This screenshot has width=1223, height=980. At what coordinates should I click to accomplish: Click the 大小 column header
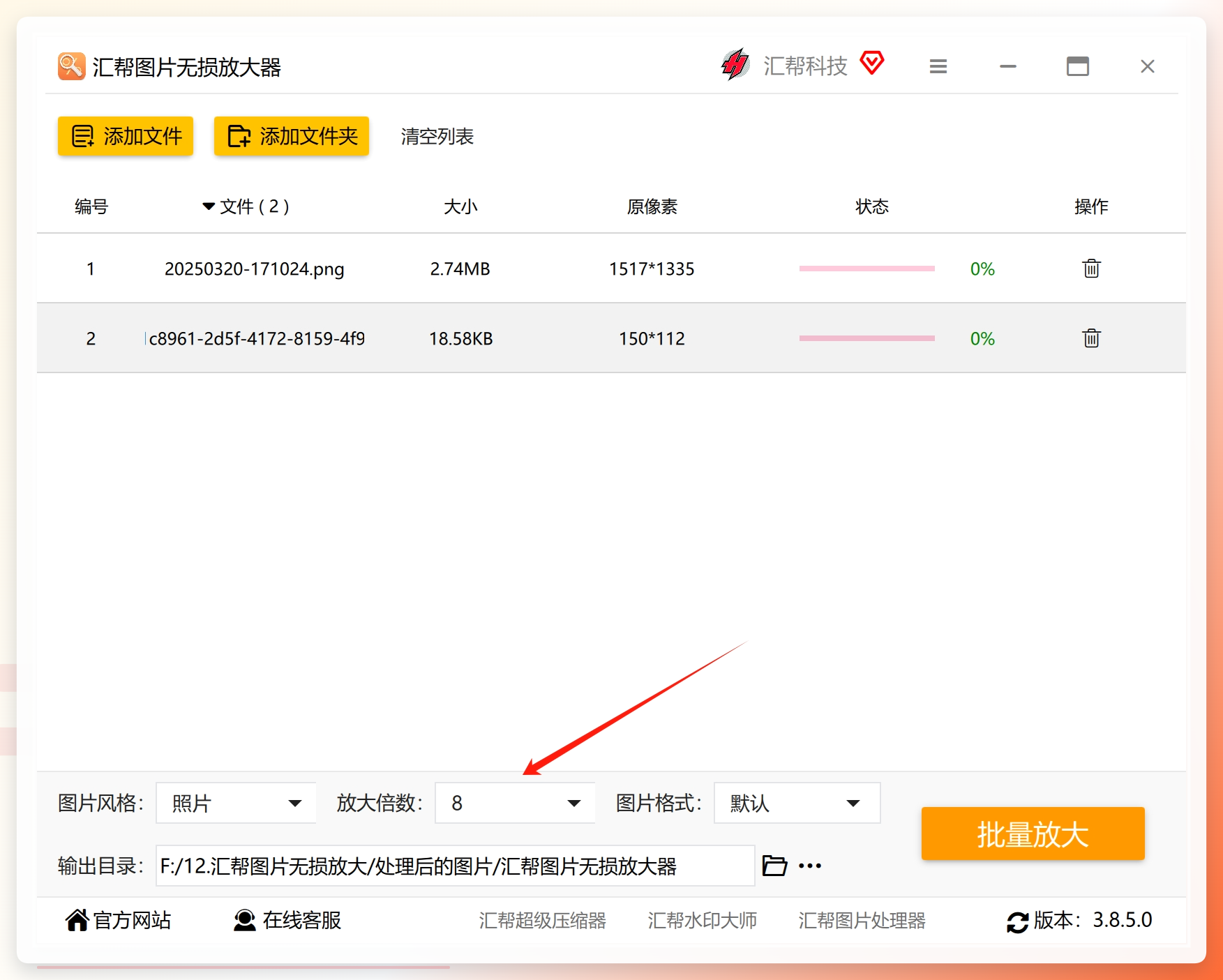click(460, 206)
